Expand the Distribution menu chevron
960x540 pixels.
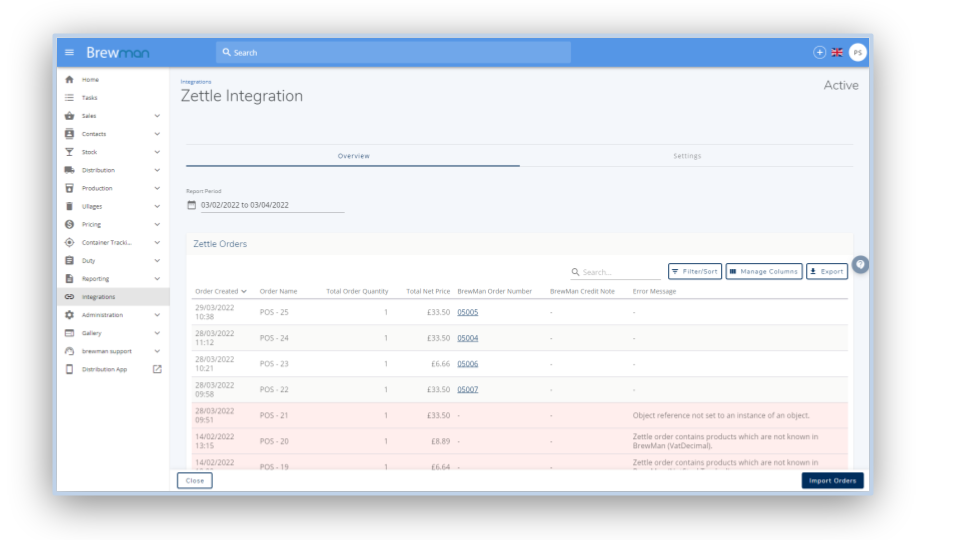click(x=157, y=170)
